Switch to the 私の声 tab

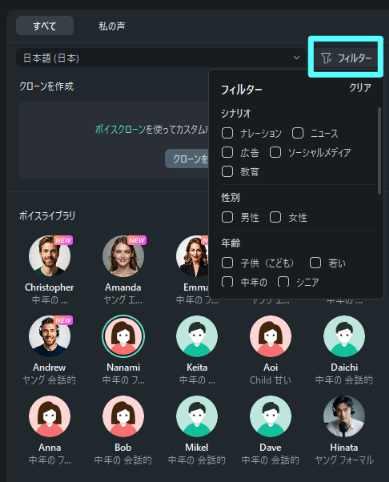pyautogui.click(x=112, y=26)
